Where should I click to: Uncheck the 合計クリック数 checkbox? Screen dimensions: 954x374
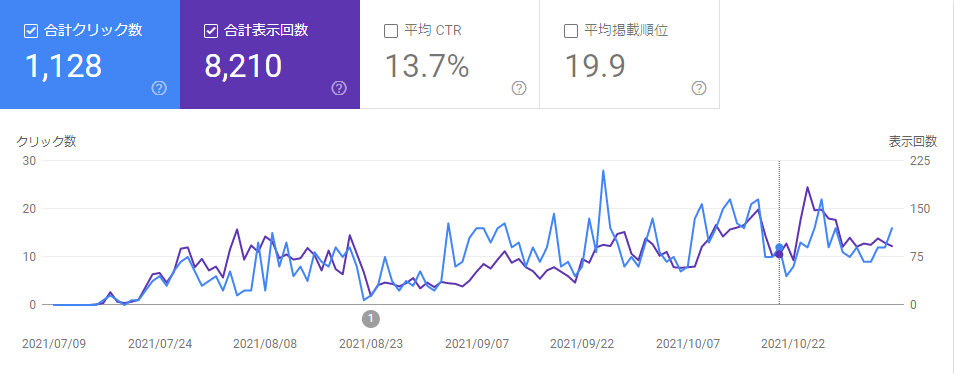(x=31, y=31)
